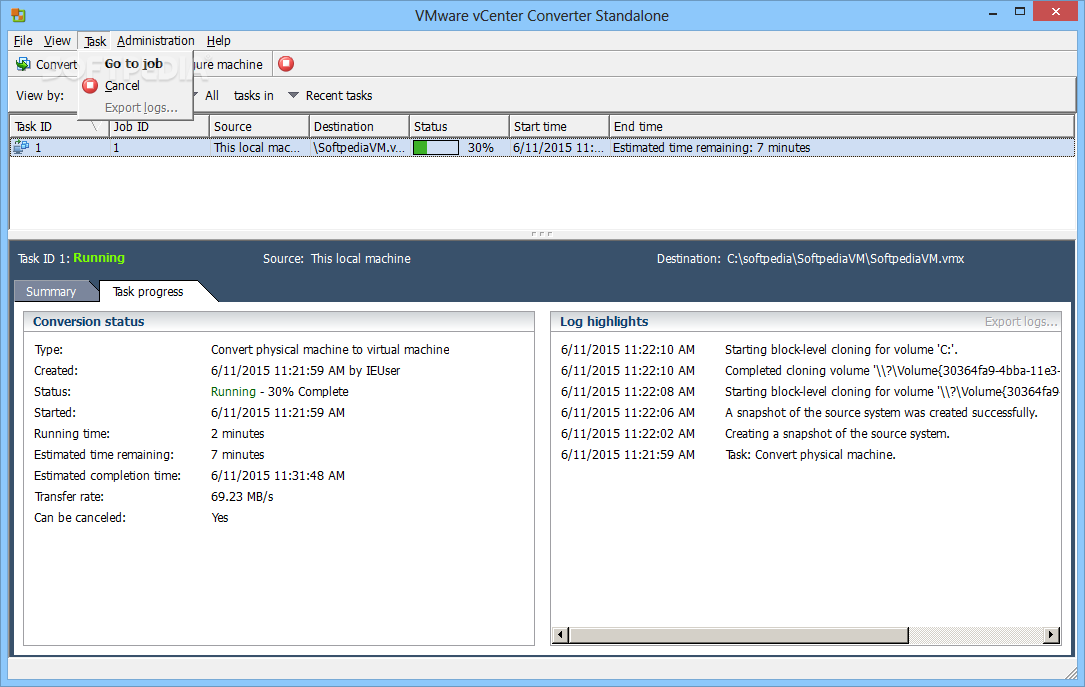Select the Task progress tab
The height and width of the screenshot is (687, 1085).
[x=148, y=291]
